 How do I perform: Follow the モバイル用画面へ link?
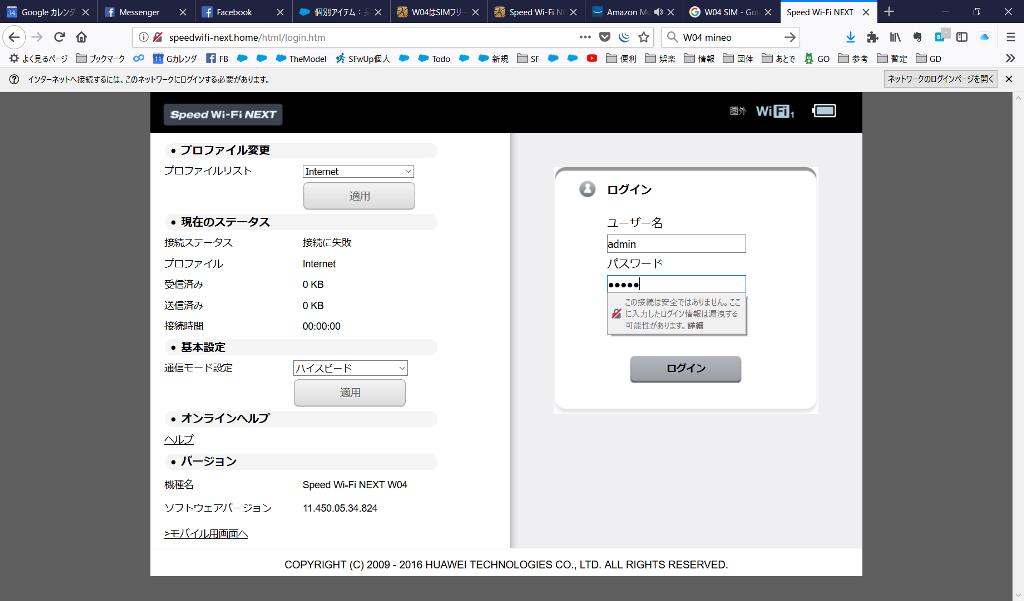pyautogui.click(x=206, y=534)
